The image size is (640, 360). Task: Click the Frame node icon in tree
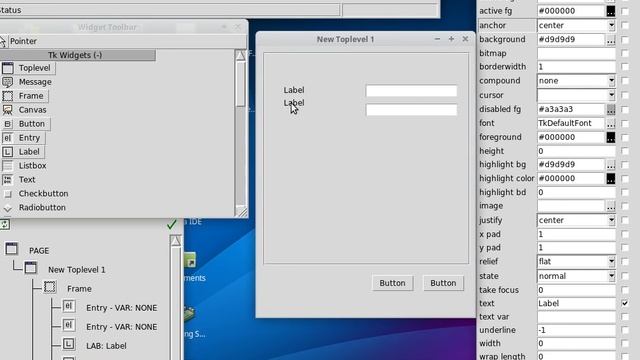[50, 287]
